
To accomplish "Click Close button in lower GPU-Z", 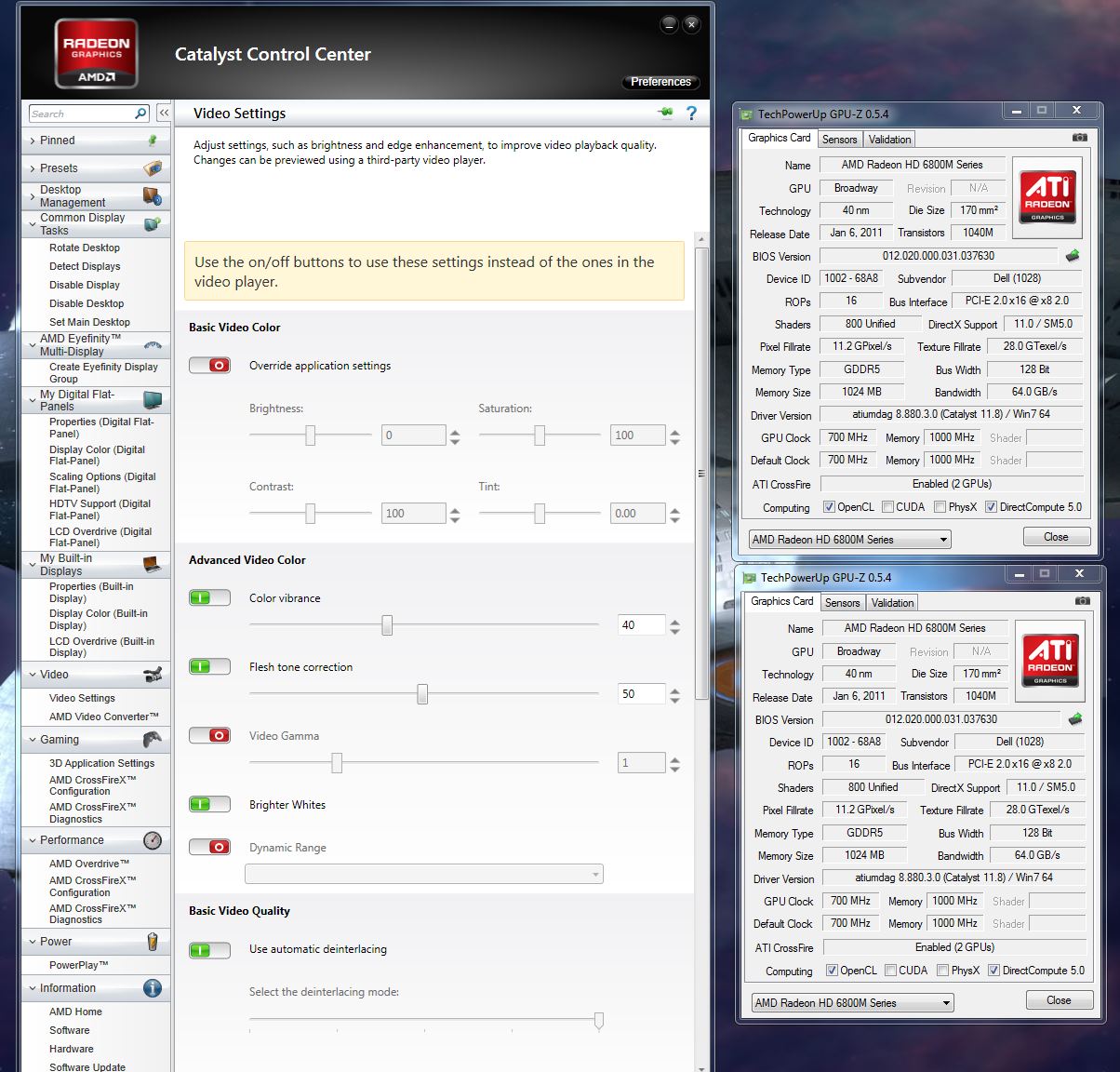I will (1059, 1000).
